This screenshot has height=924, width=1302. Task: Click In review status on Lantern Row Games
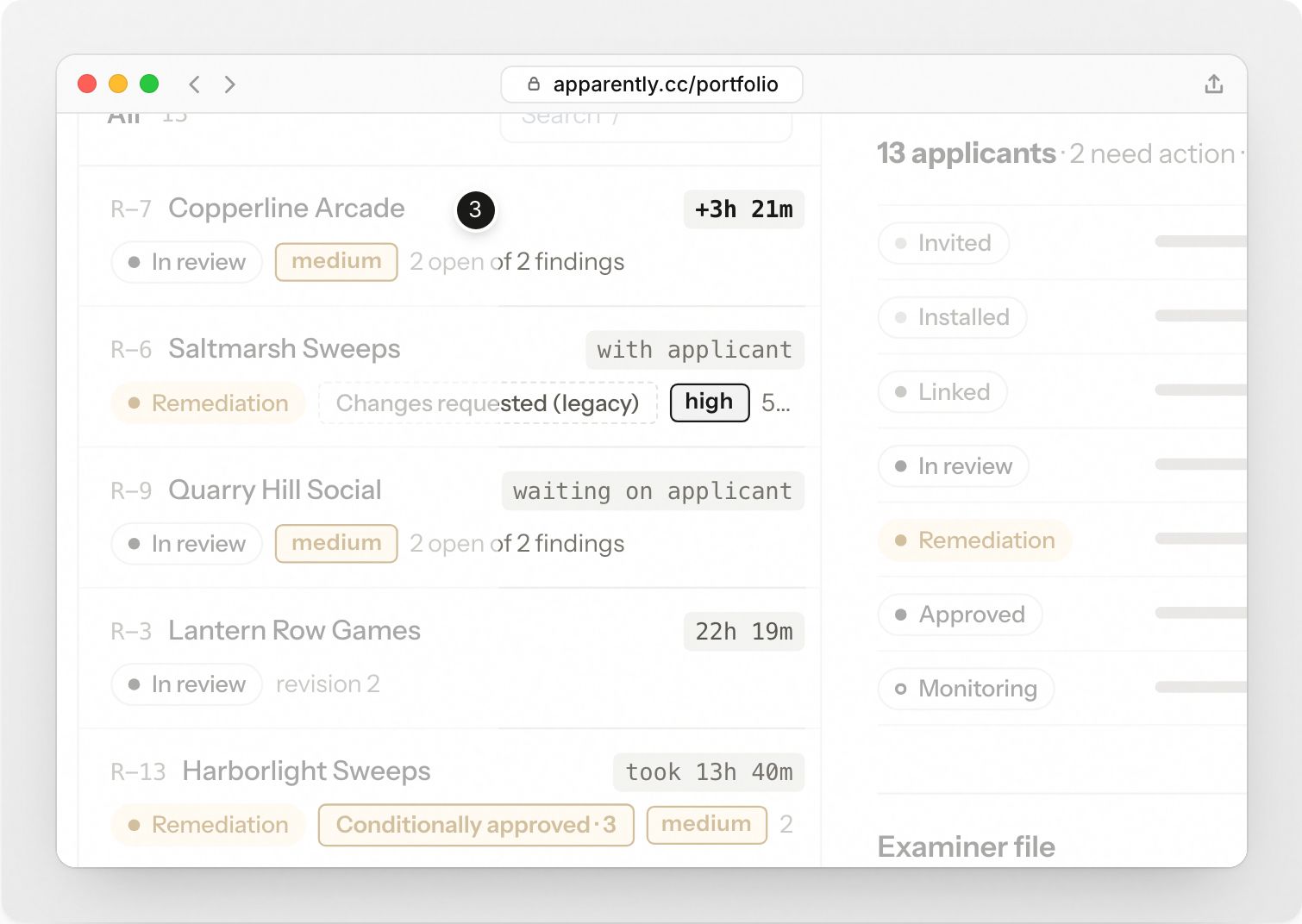point(186,684)
